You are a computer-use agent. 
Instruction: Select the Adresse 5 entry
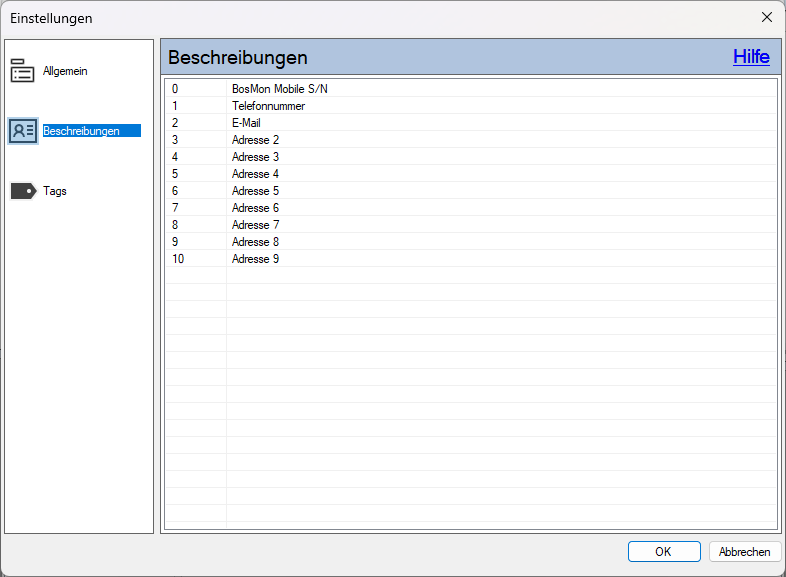click(471, 191)
